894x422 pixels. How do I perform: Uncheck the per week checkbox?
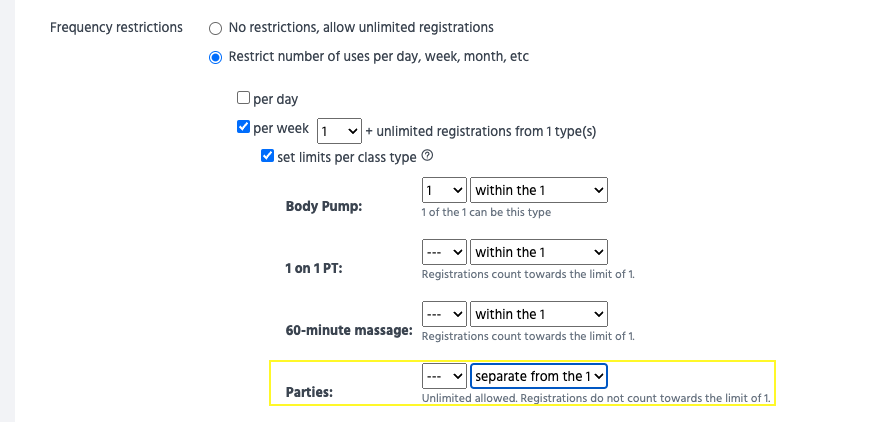(243, 128)
